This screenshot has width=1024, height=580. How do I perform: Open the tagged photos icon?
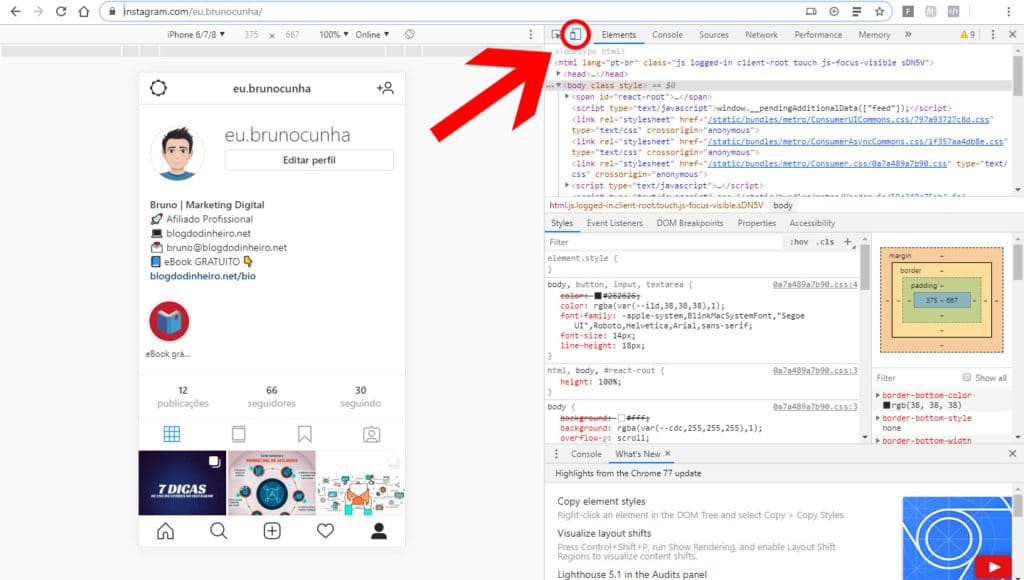tap(372, 434)
